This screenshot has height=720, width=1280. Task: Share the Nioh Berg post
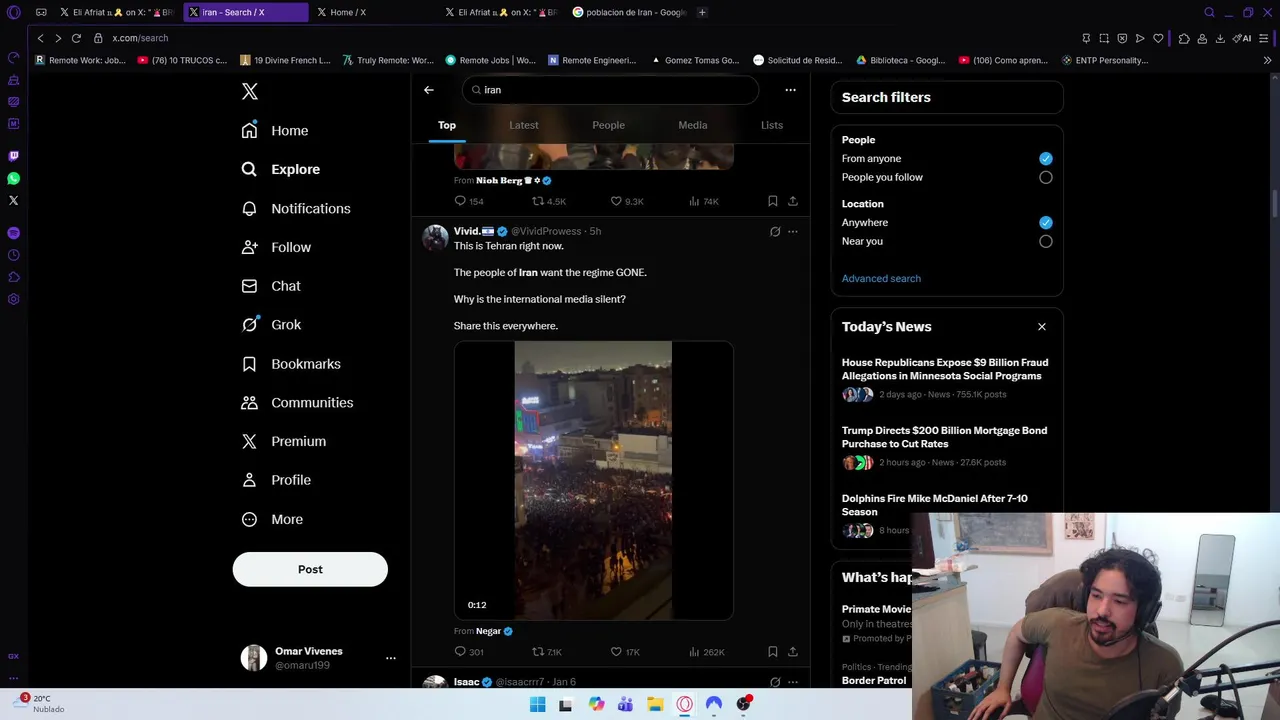793,201
